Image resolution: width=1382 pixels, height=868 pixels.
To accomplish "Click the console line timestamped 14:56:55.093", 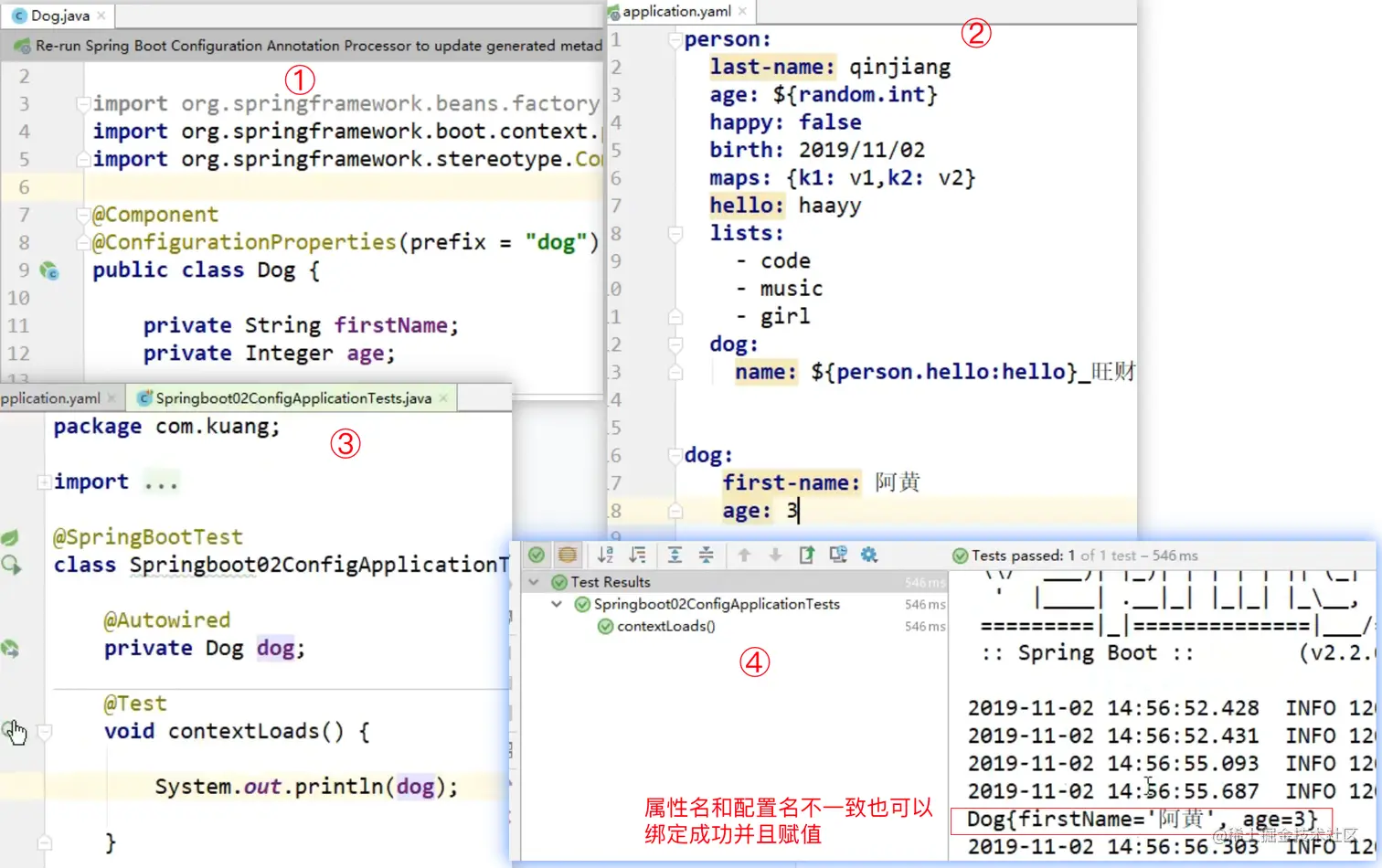I will tap(1172, 764).
